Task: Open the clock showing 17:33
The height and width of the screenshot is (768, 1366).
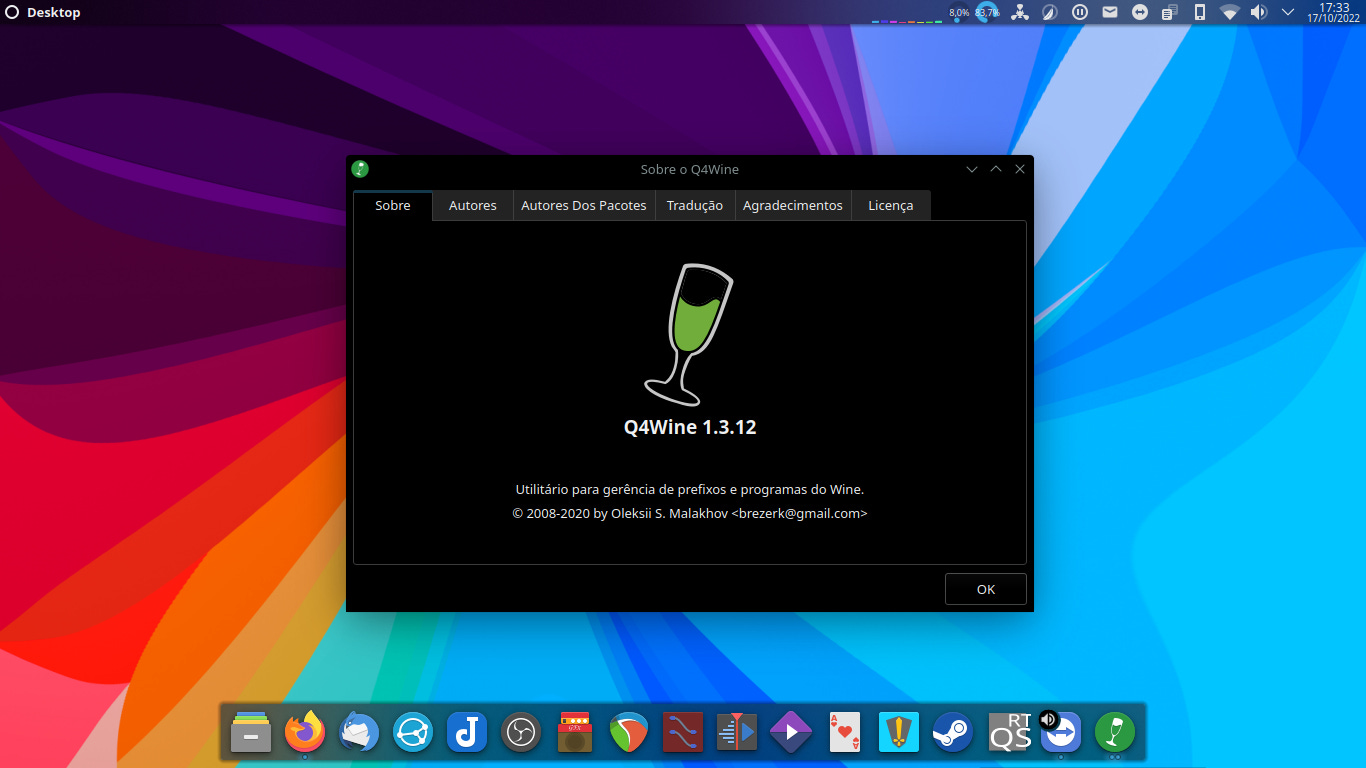Action: point(1334,13)
